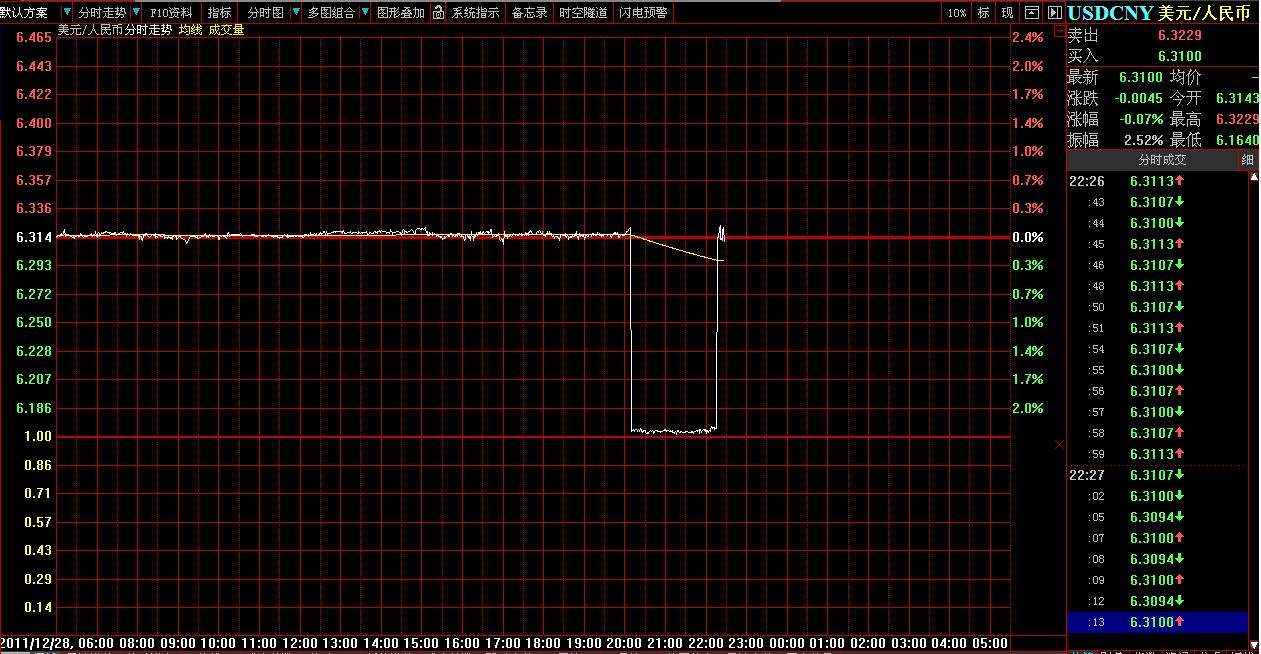Click the 默认方案 toolbar label
The height and width of the screenshot is (654, 1261).
tap(24, 13)
